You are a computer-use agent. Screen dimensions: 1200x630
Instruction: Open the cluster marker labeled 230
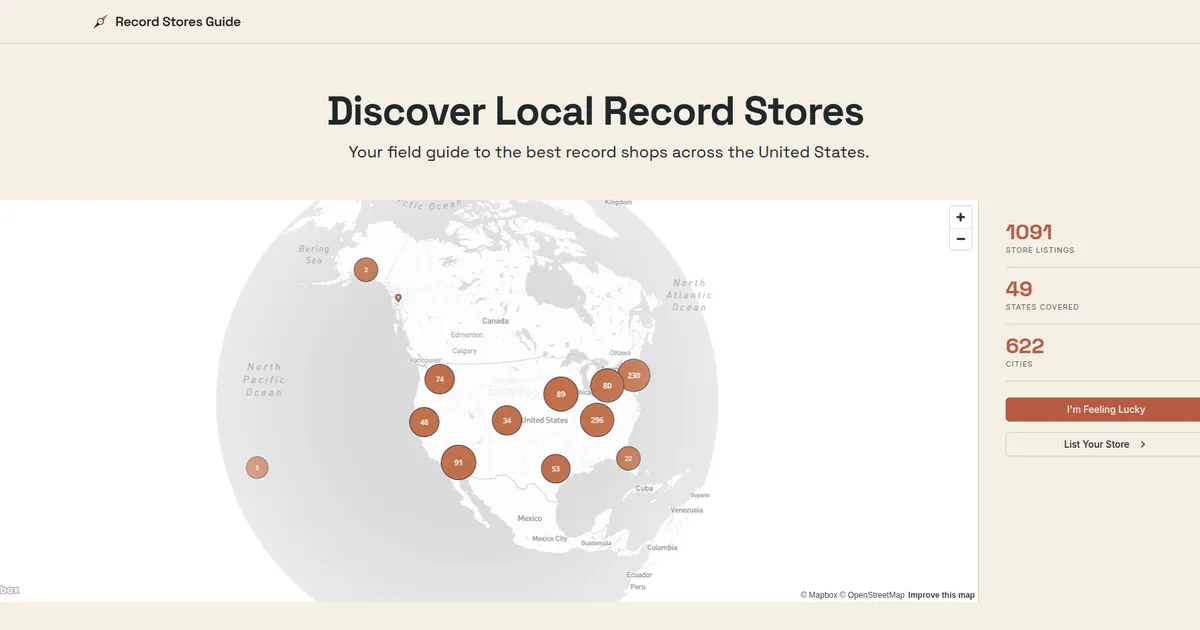(634, 376)
